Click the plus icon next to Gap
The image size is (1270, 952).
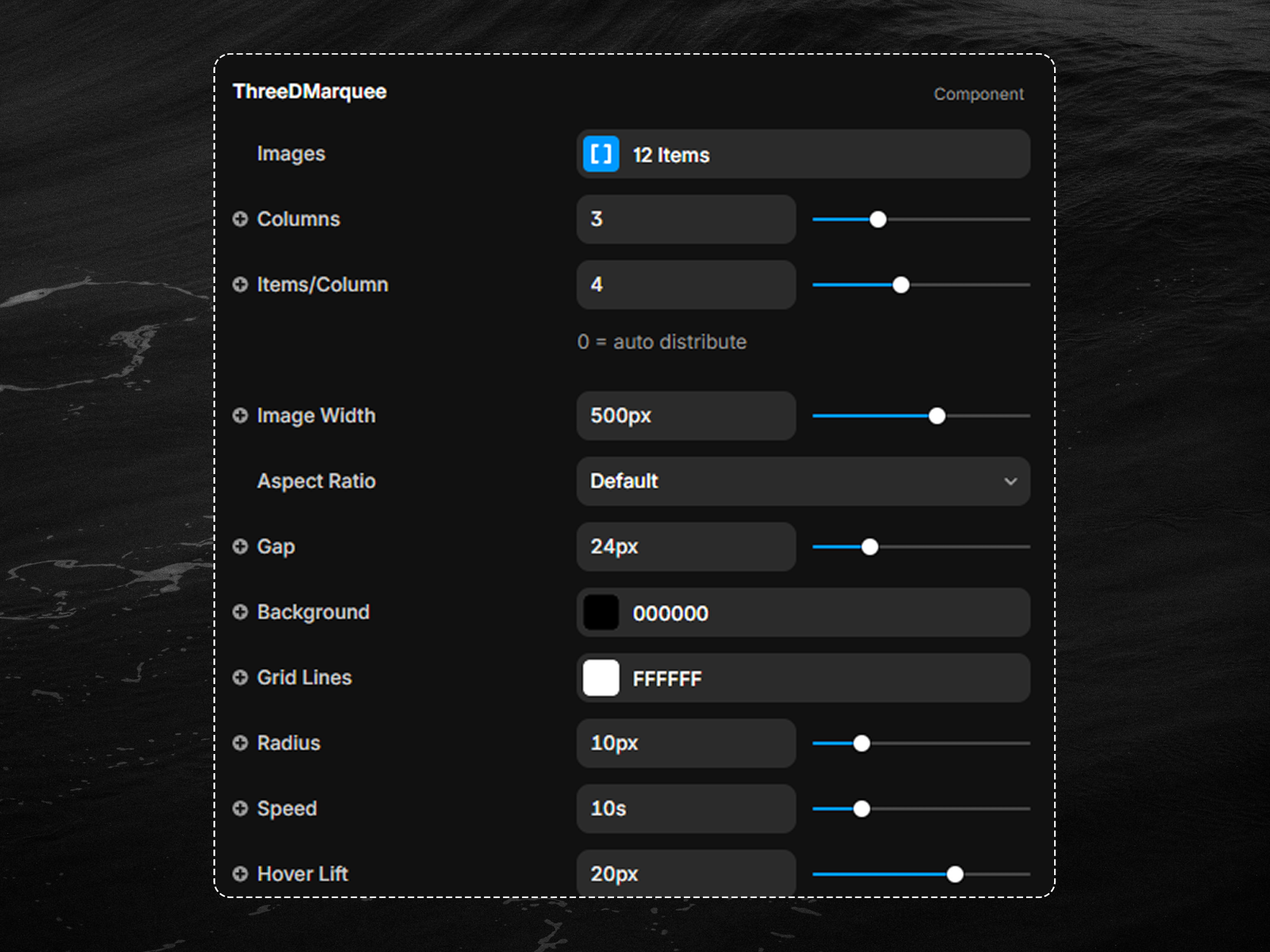pyautogui.click(x=240, y=546)
